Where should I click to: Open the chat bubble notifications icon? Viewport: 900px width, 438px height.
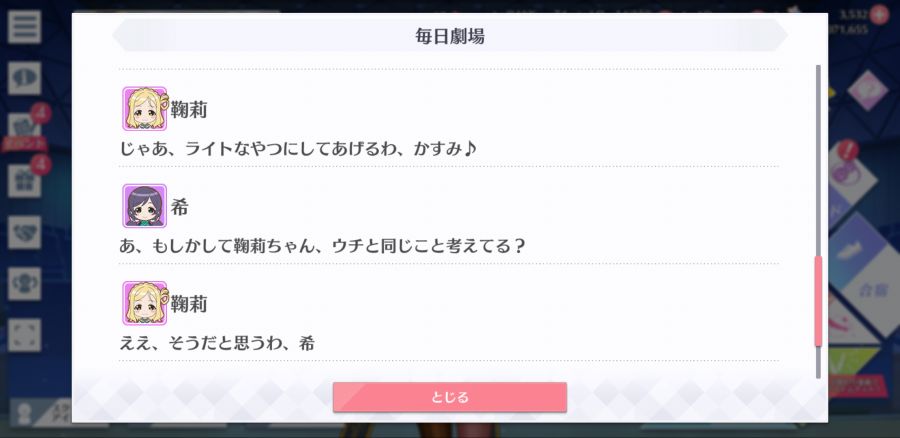[24, 78]
